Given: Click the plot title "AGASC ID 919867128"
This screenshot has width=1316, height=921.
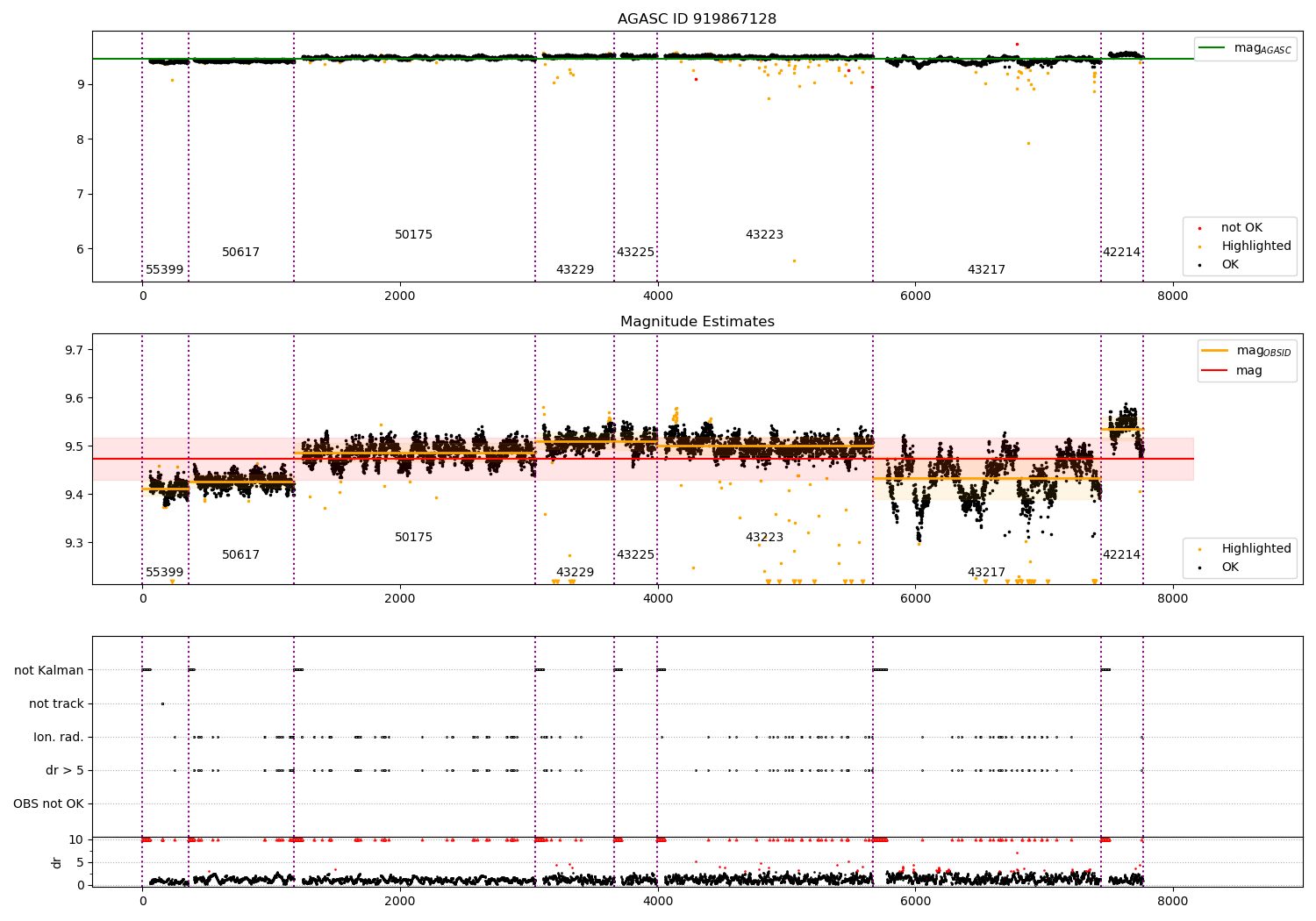Looking at the screenshot, I should click(x=697, y=19).
